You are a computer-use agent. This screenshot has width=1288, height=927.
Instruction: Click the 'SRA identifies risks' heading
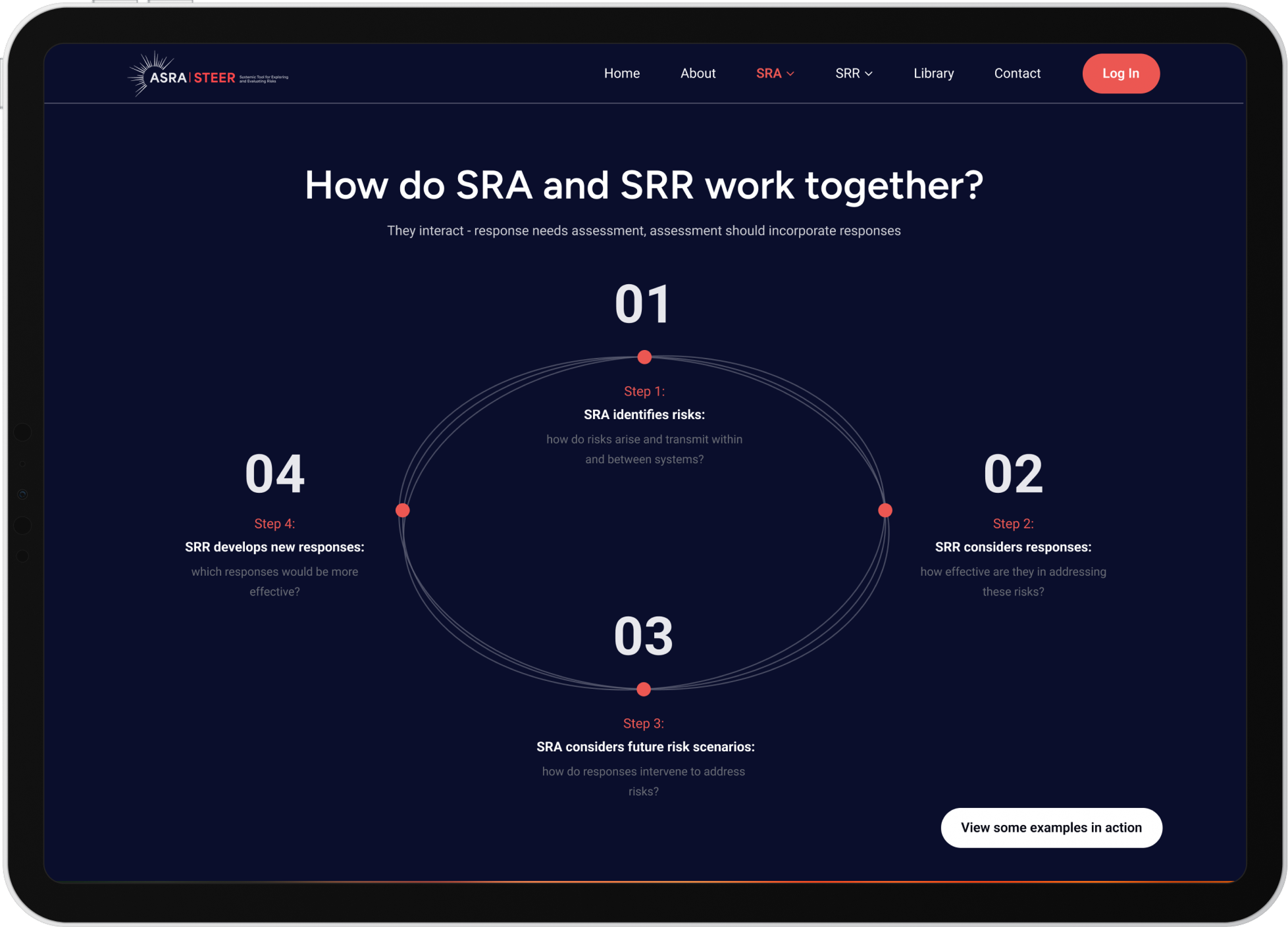tap(644, 414)
